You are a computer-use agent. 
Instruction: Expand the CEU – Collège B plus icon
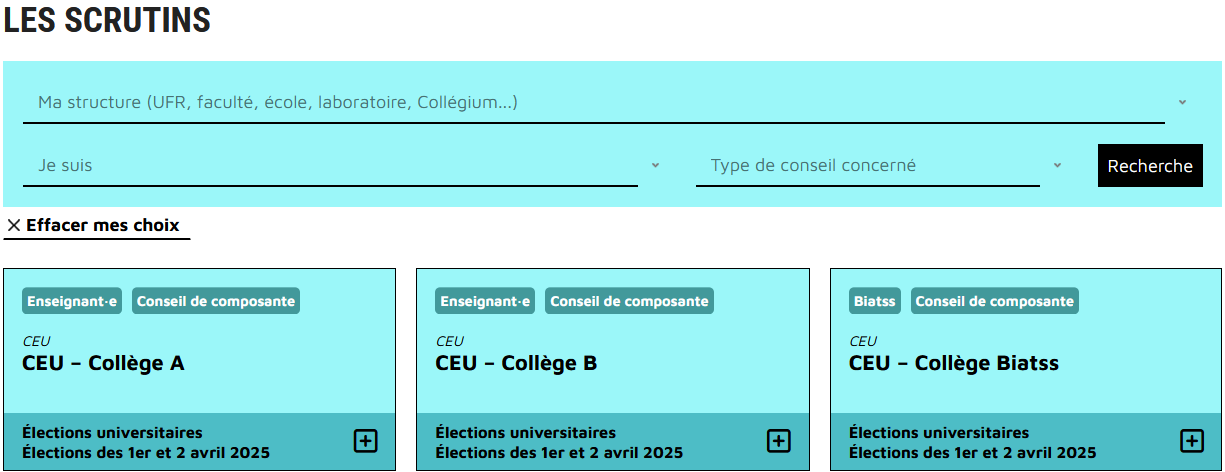coord(778,441)
